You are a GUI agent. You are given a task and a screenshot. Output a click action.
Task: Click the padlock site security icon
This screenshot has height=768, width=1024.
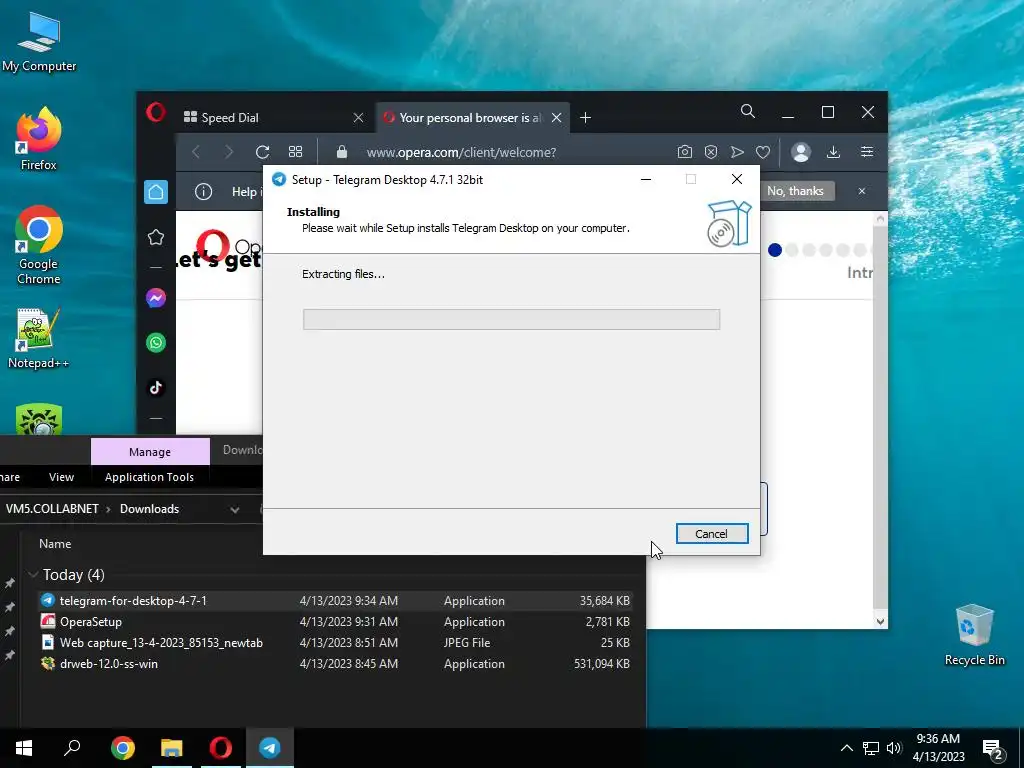tap(342, 152)
